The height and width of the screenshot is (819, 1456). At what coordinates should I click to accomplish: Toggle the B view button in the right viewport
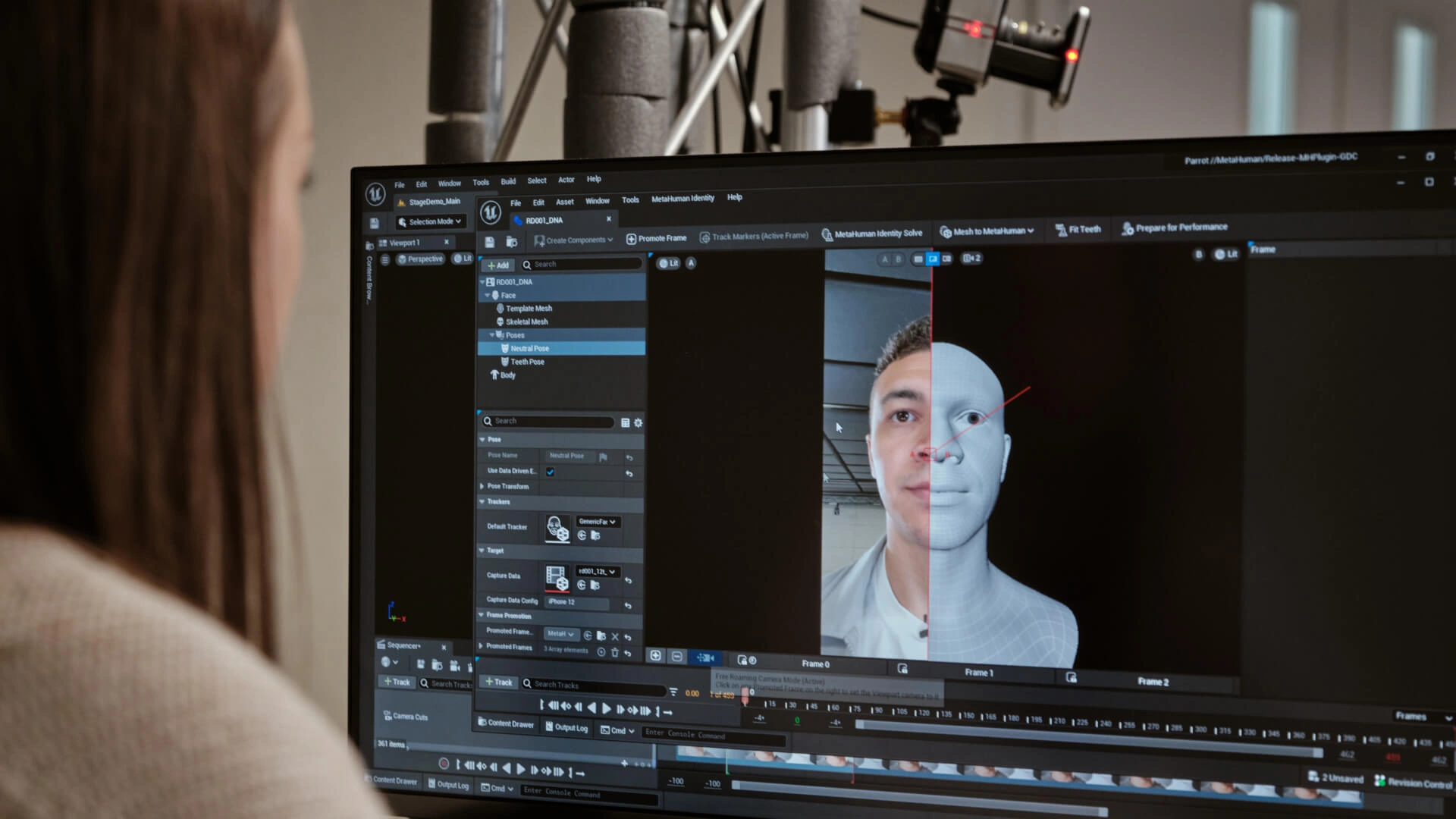(x=1198, y=255)
